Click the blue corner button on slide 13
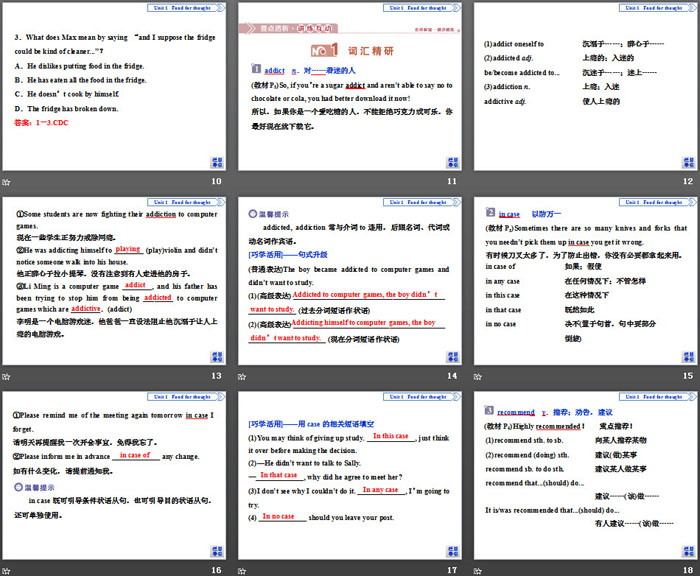Viewport: 700px width, 576px height. pyautogui.click(x=216, y=355)
